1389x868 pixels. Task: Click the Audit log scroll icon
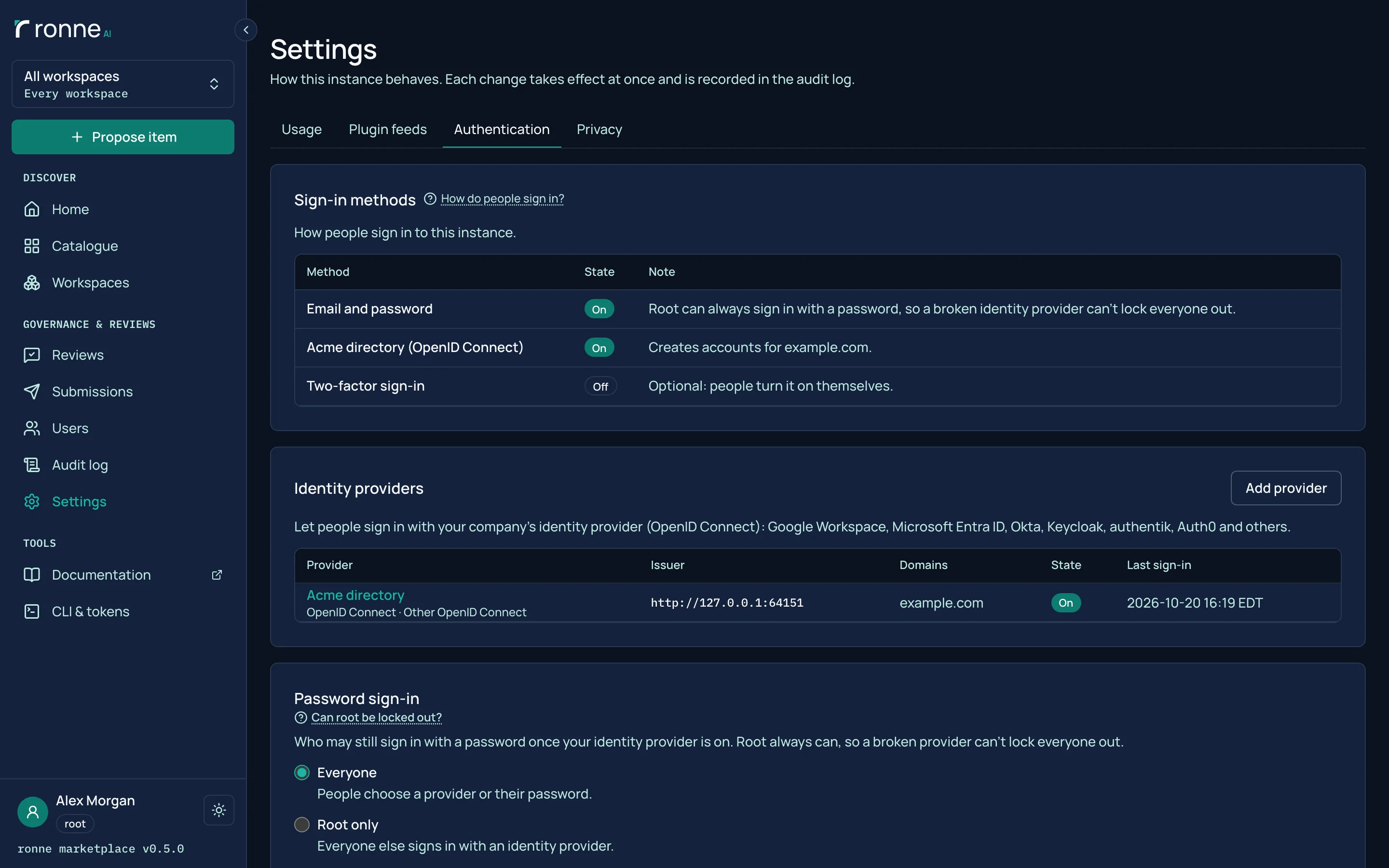coord(31,465)
